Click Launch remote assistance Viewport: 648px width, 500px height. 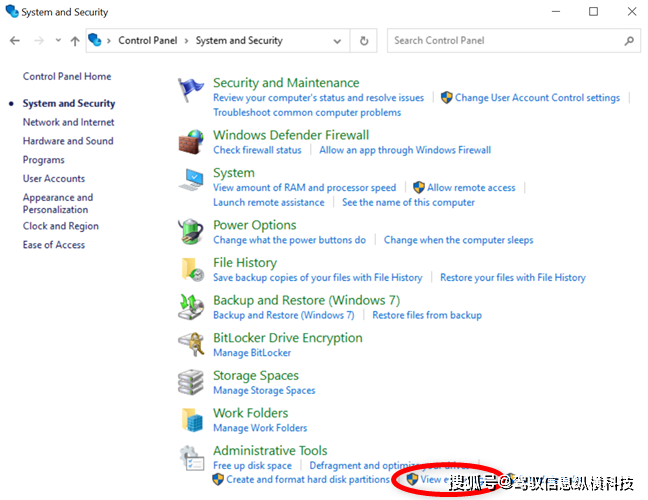tap(269, 202)
